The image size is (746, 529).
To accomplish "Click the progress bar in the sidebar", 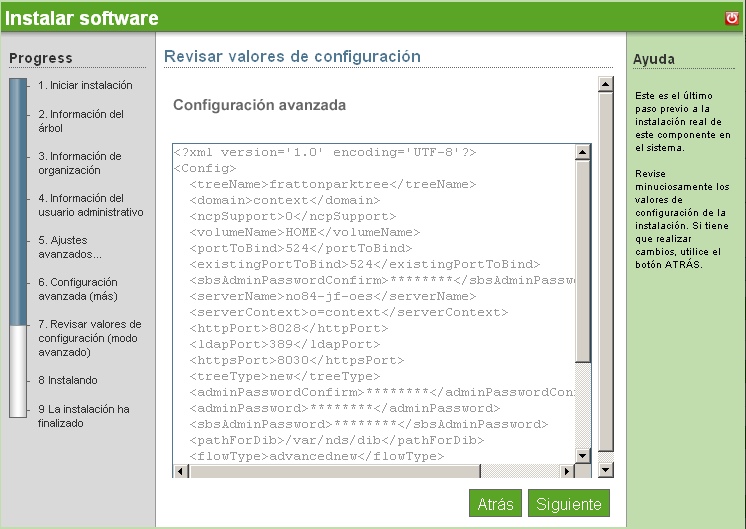I will pyautogui.click(x=18, y=248).
